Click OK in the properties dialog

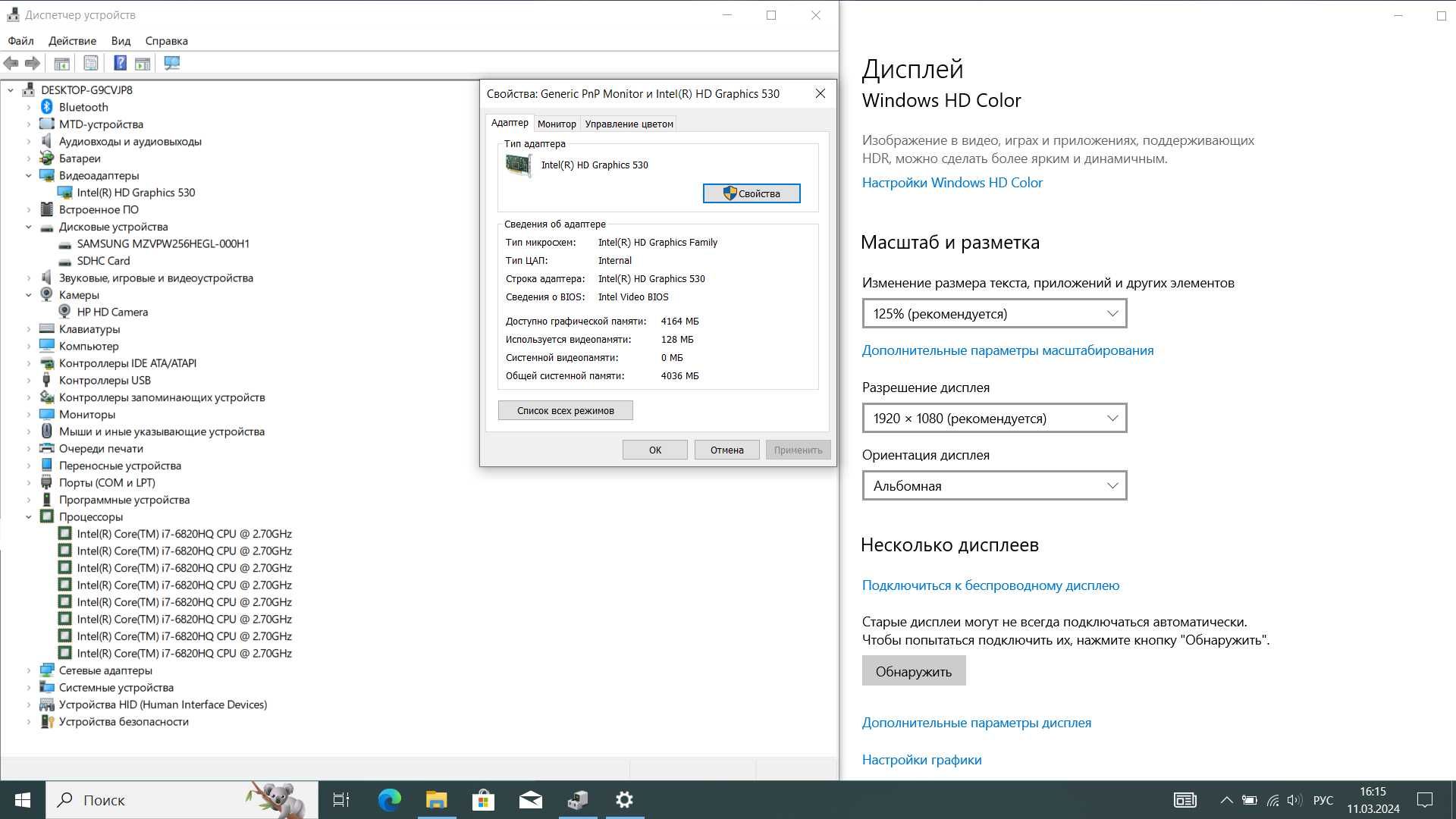[x=655, y=450]
